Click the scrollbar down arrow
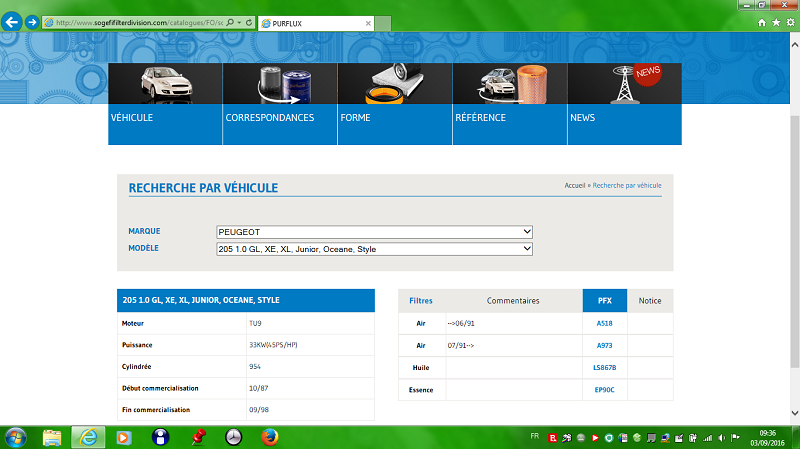The height and width of the screenshot is (449, 800). [795, 413]
